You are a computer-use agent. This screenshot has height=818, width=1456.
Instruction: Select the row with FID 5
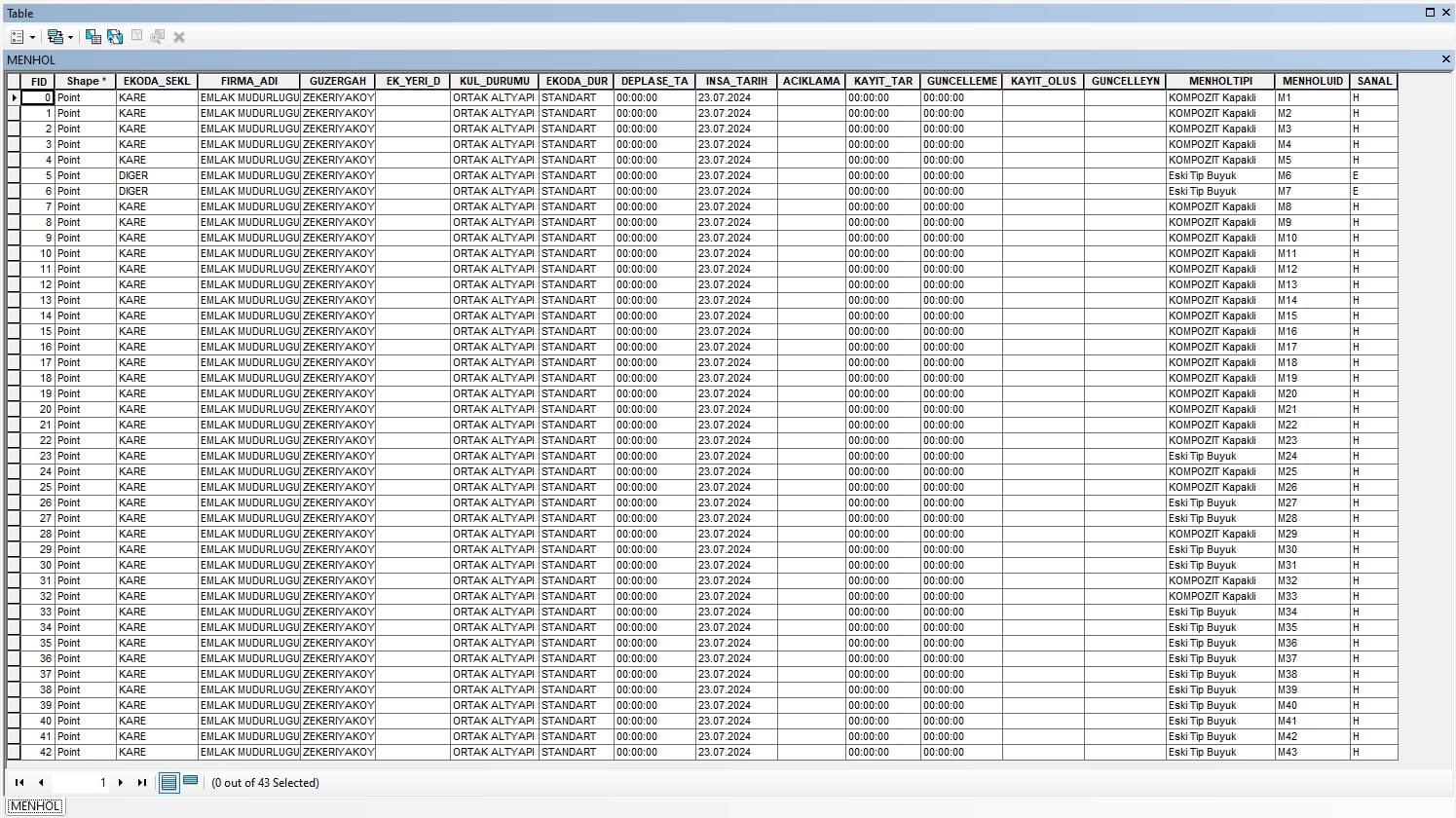point(14,176)
